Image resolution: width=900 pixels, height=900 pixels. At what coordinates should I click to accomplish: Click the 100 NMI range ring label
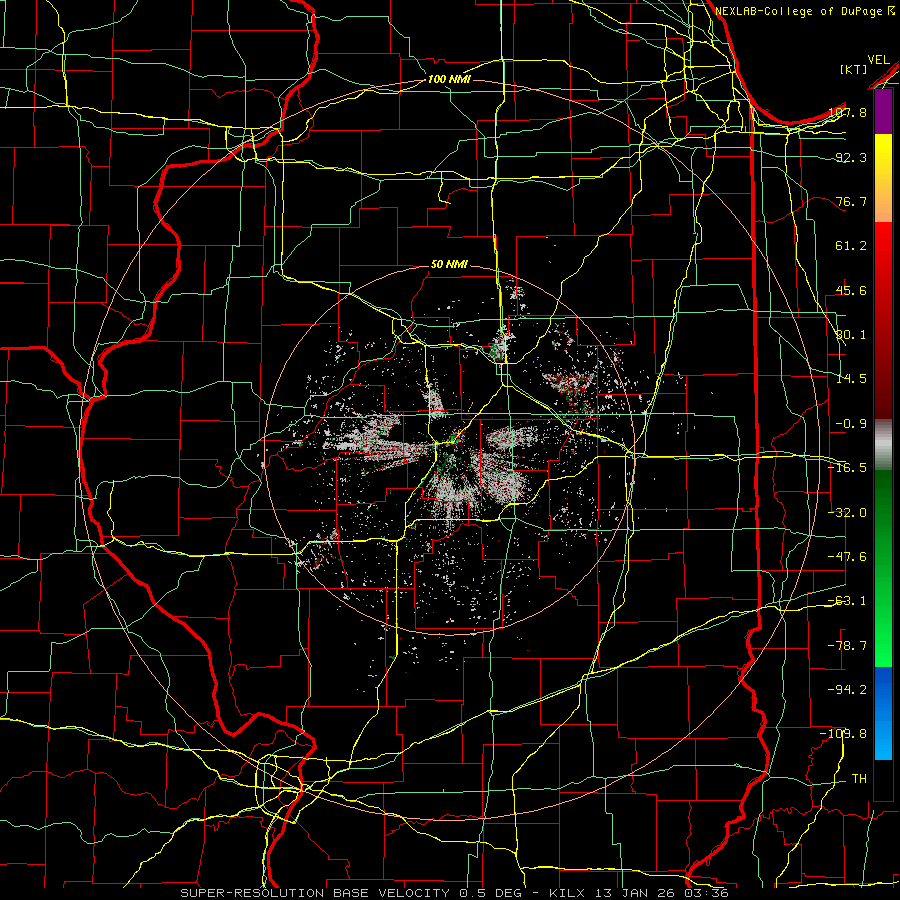(449, 79)
